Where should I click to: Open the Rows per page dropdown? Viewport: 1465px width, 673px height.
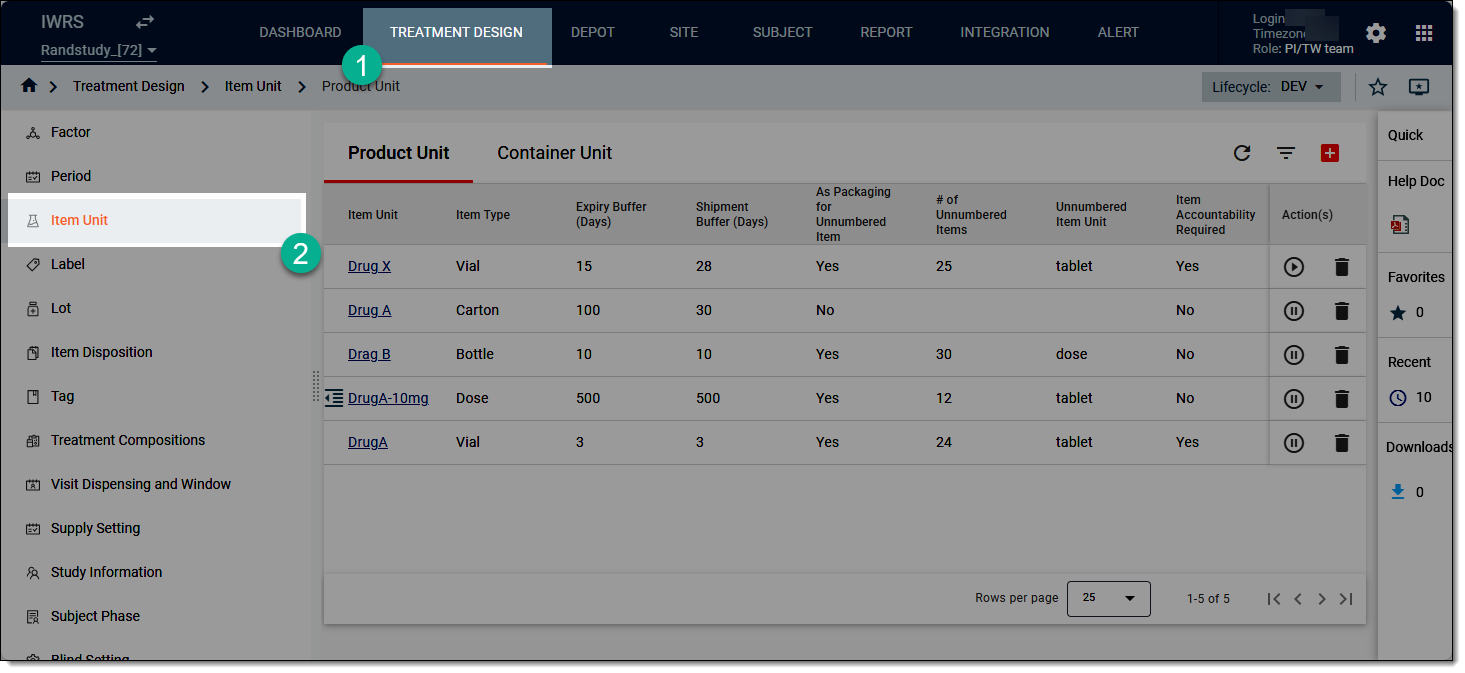(x=1109, y=598)
